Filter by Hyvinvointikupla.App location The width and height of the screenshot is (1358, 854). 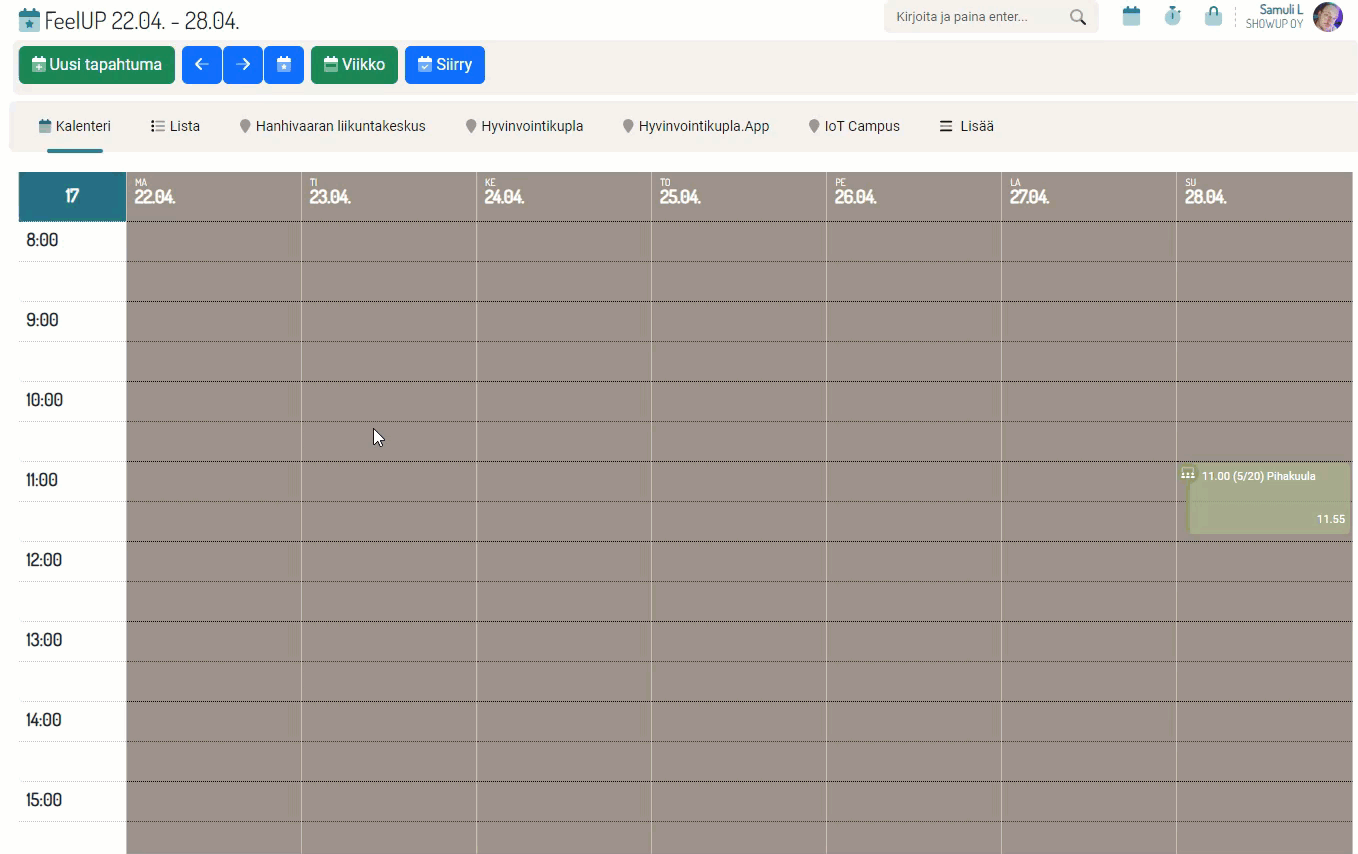point(695,126)
